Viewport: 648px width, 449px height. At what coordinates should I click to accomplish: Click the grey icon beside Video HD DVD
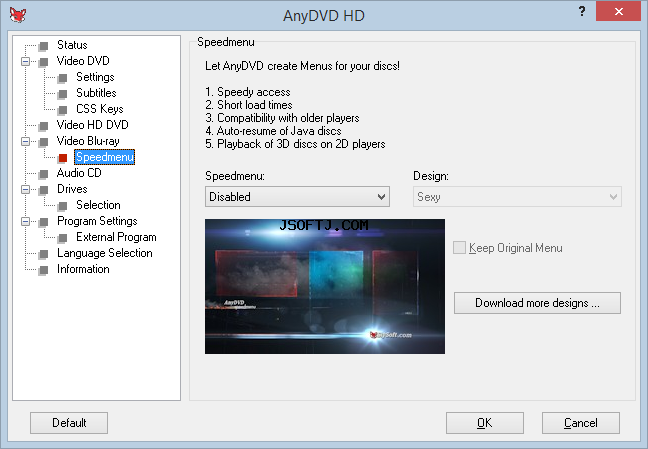[43, 126]
